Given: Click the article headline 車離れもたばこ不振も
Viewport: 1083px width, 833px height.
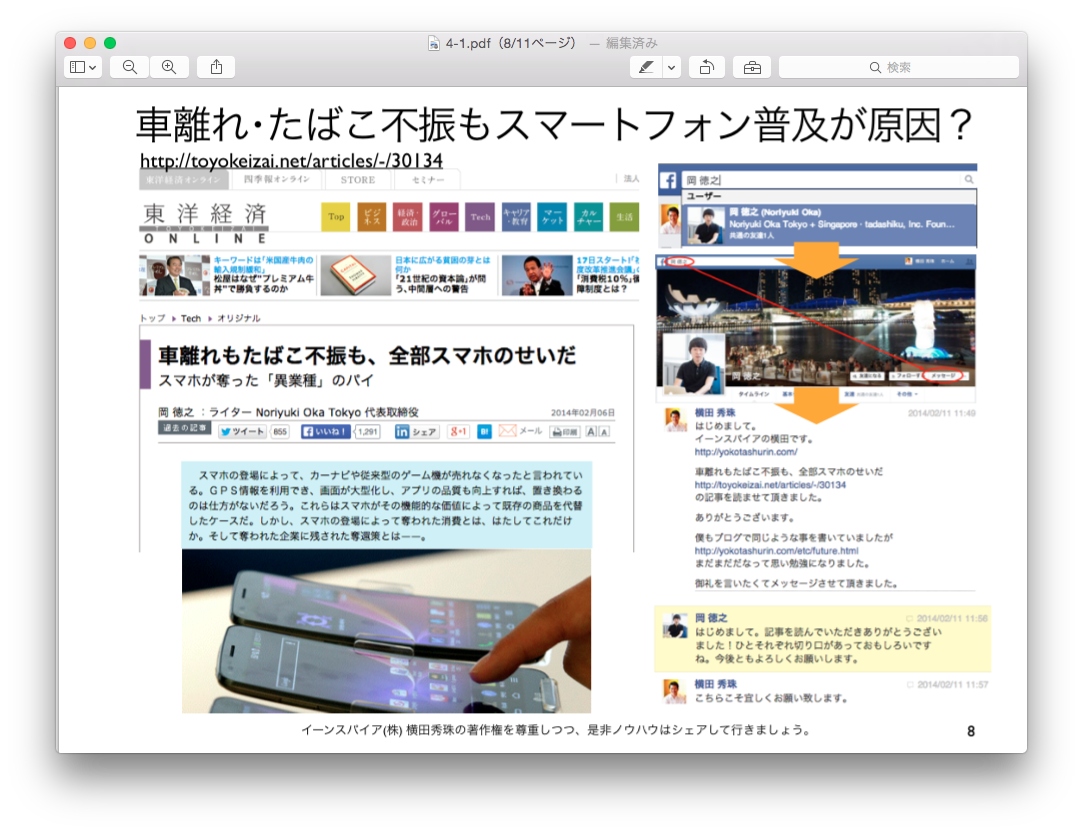Looking at the screenshot, I should pos(367,356).
